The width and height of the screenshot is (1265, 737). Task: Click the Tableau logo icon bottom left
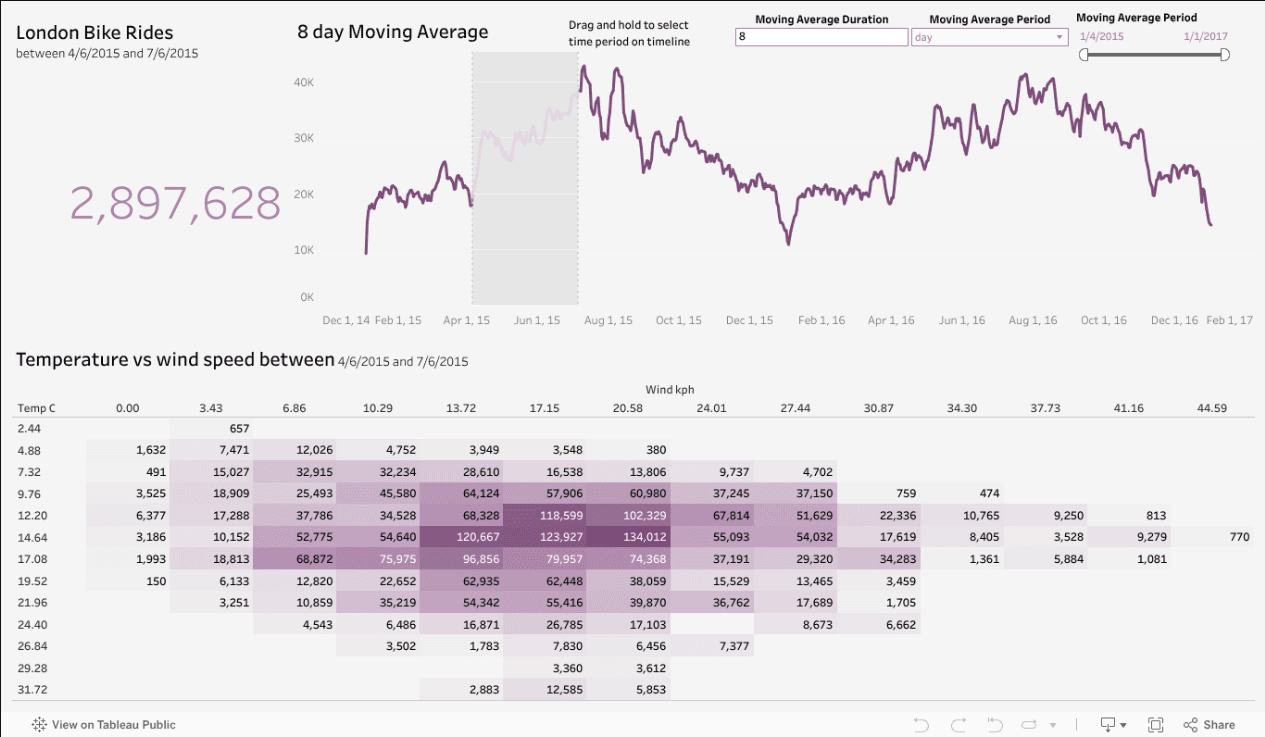tap(38, 724)
